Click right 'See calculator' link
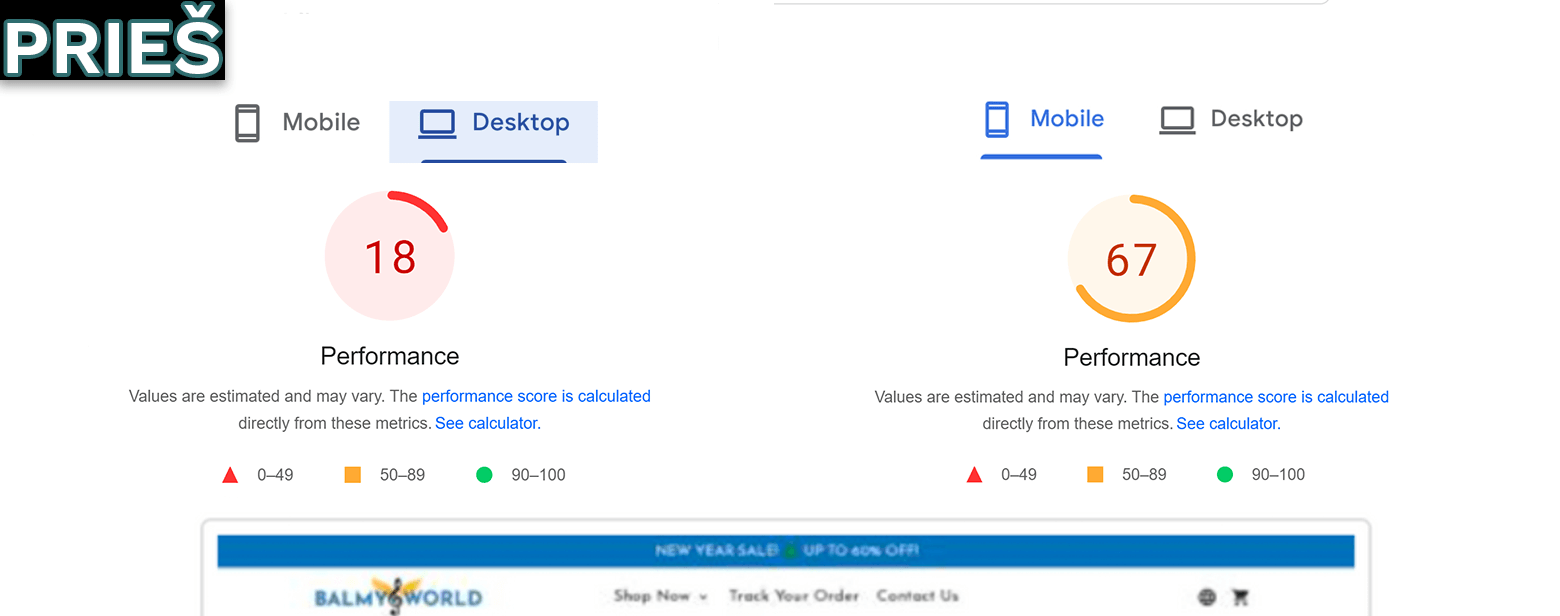 [1227, 423]
